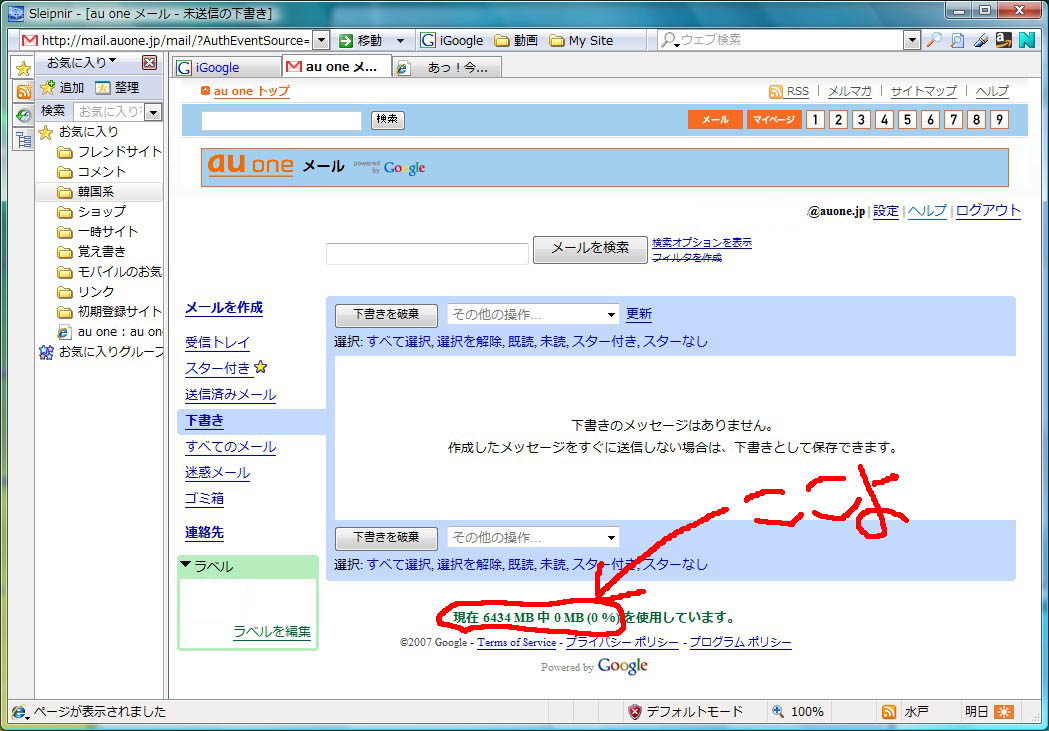This screenshot has width=1049, height=731.
Task: Open the favorites search field dropdown
Action: click(154, 112)
